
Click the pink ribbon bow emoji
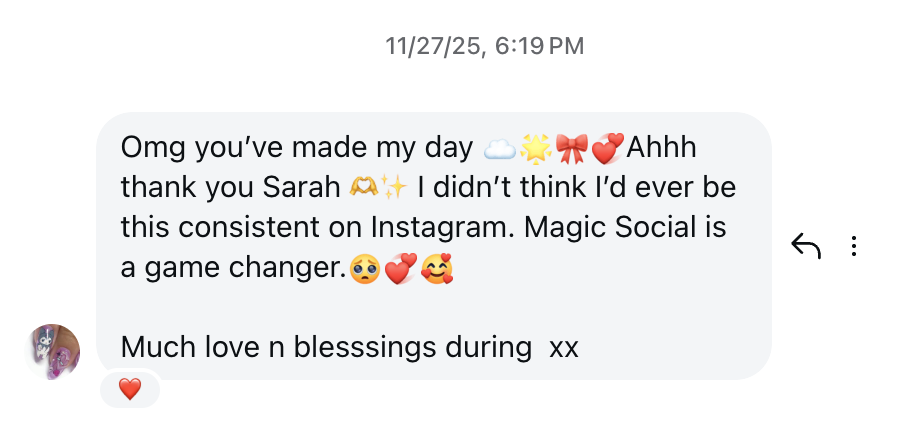coord(571,149)
